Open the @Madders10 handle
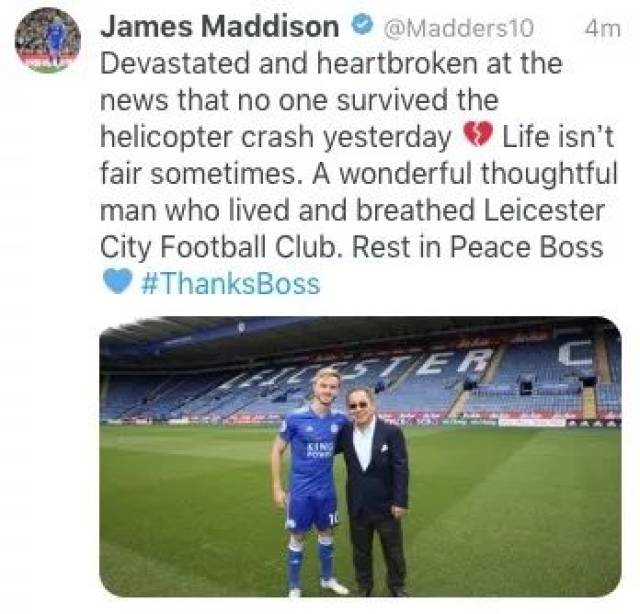This screenshot has height=614, width=640. pyautogui.click(x=459, y=28)
